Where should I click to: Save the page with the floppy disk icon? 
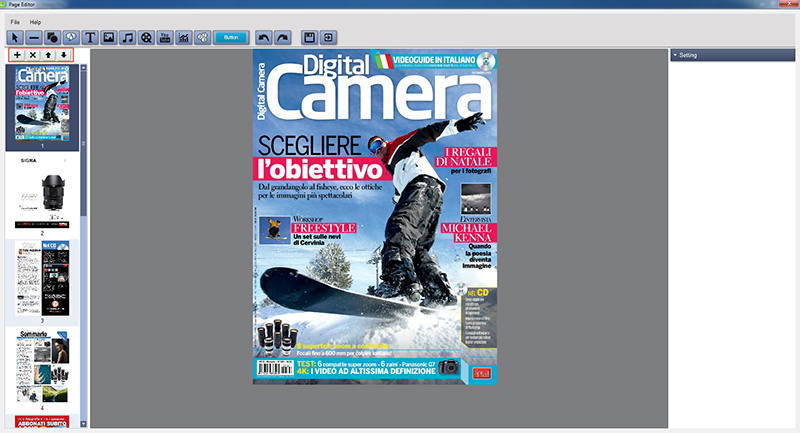pyautogui.click(x=309, y=37)
